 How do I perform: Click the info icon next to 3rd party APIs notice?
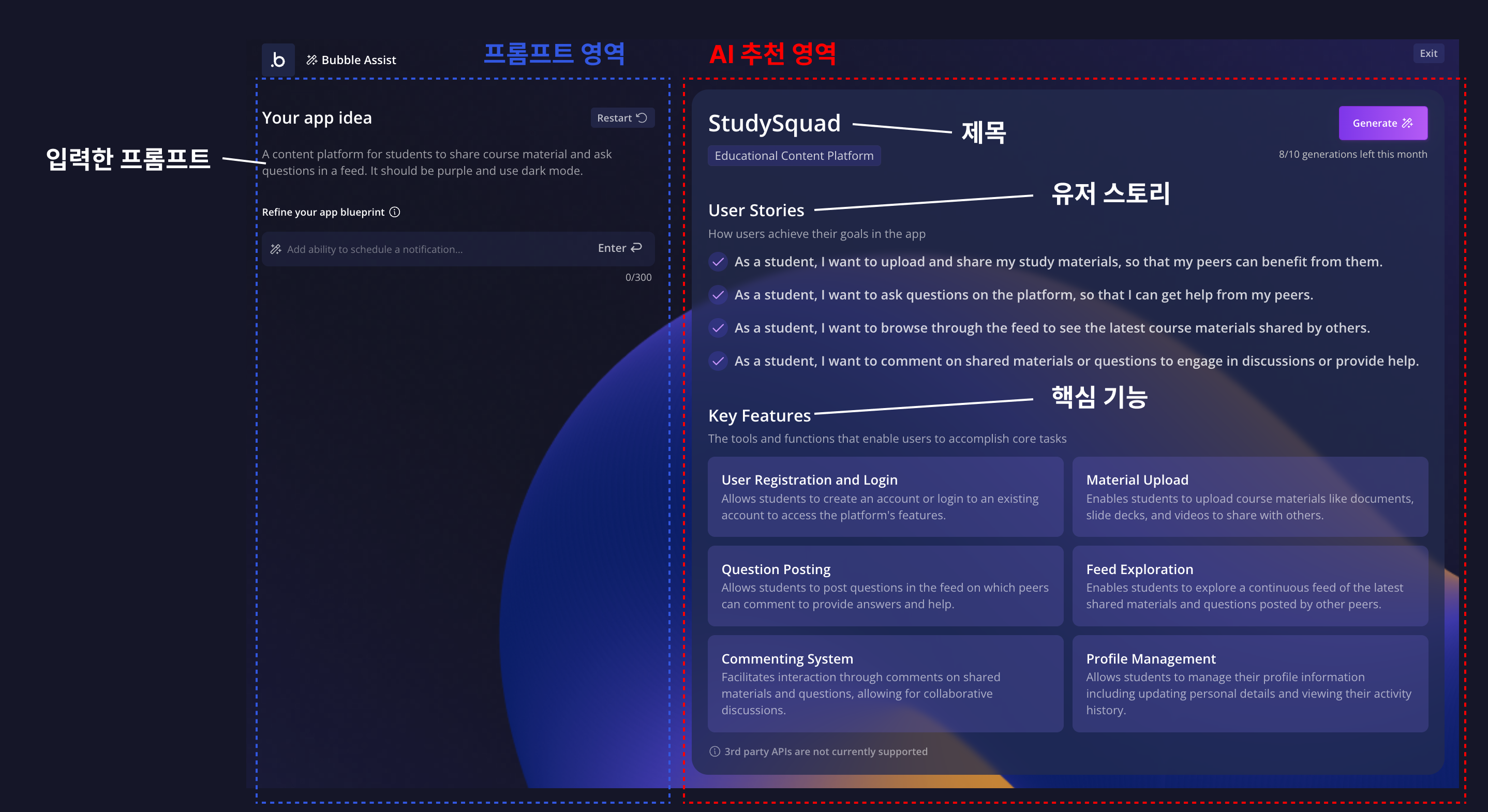(x=715, y=751)
